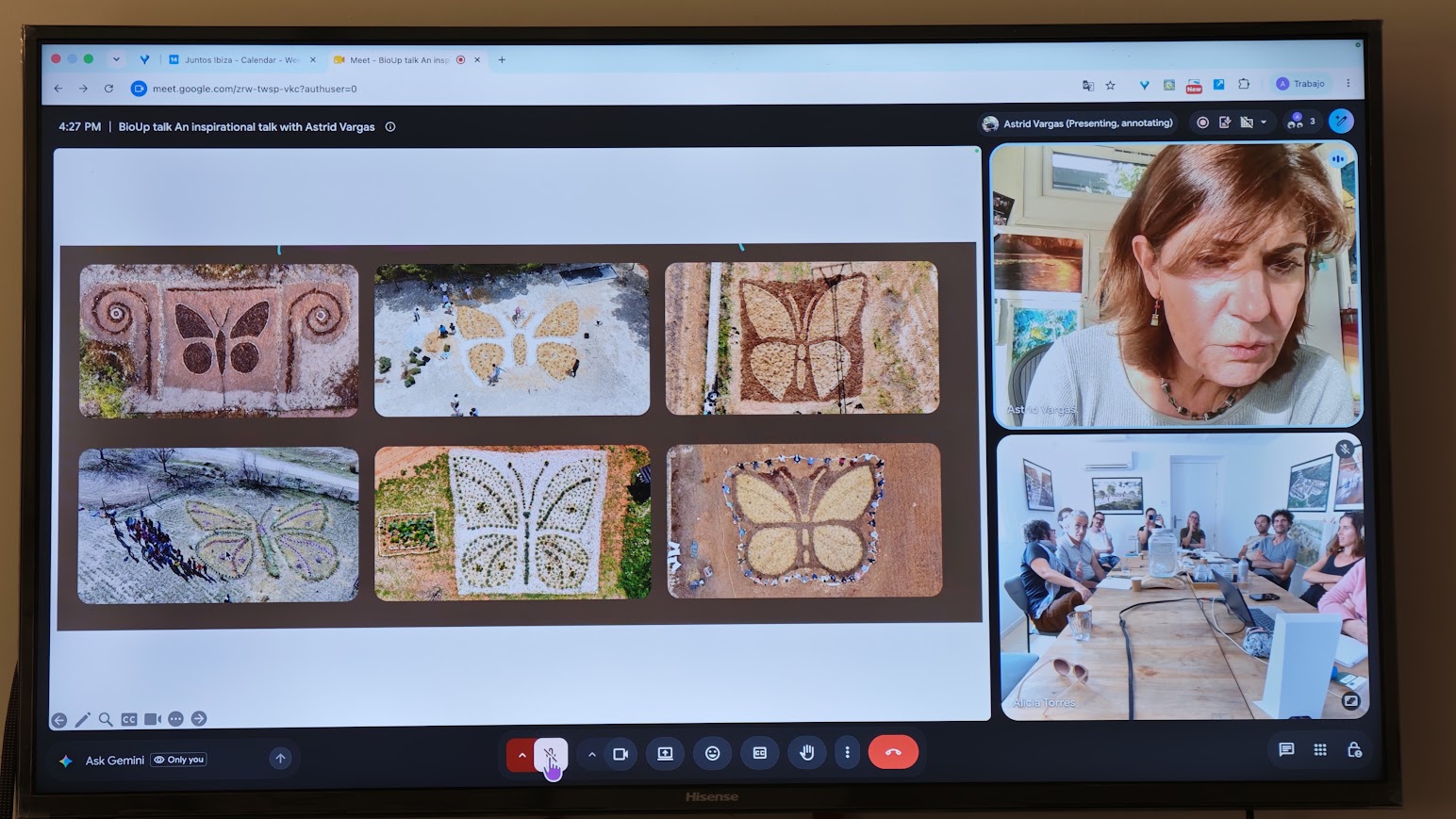Click the slide toolbar camera icon
This screenshot has width=1456, height=819.
point(153,719)
